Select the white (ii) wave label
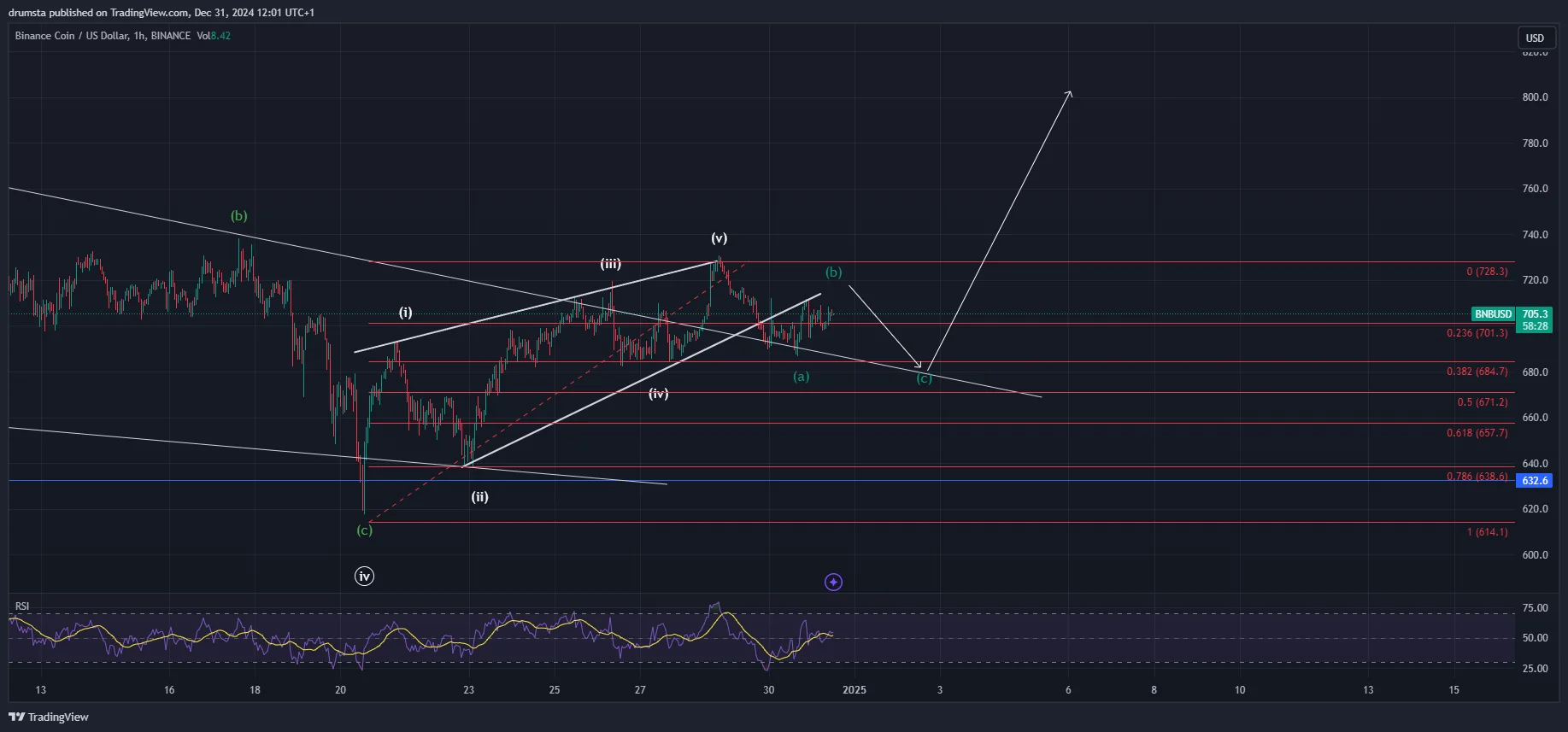This screenshot has width=1568, height=732. tap(480, 497)
